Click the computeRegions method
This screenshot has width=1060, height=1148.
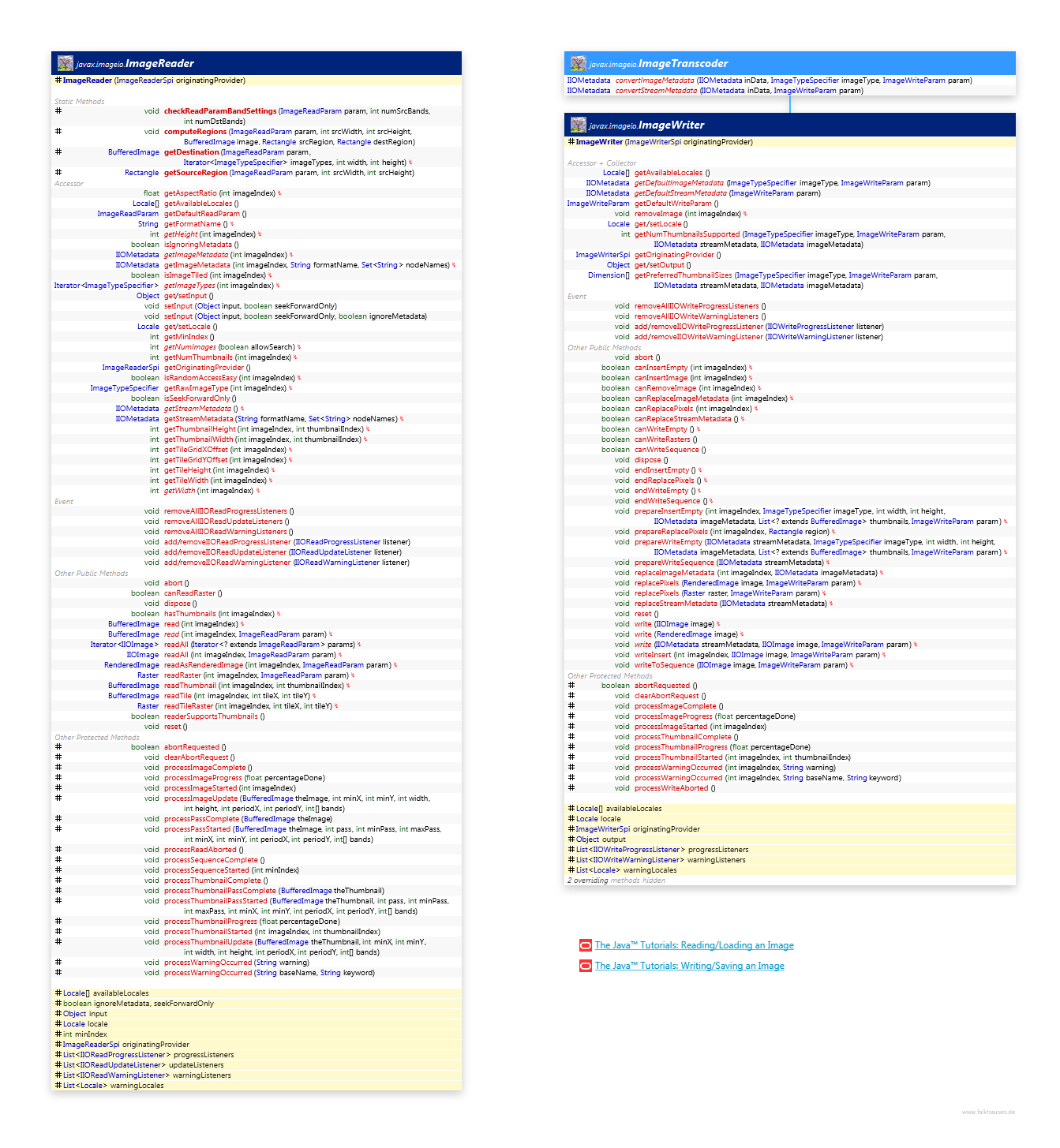[195, 132]
